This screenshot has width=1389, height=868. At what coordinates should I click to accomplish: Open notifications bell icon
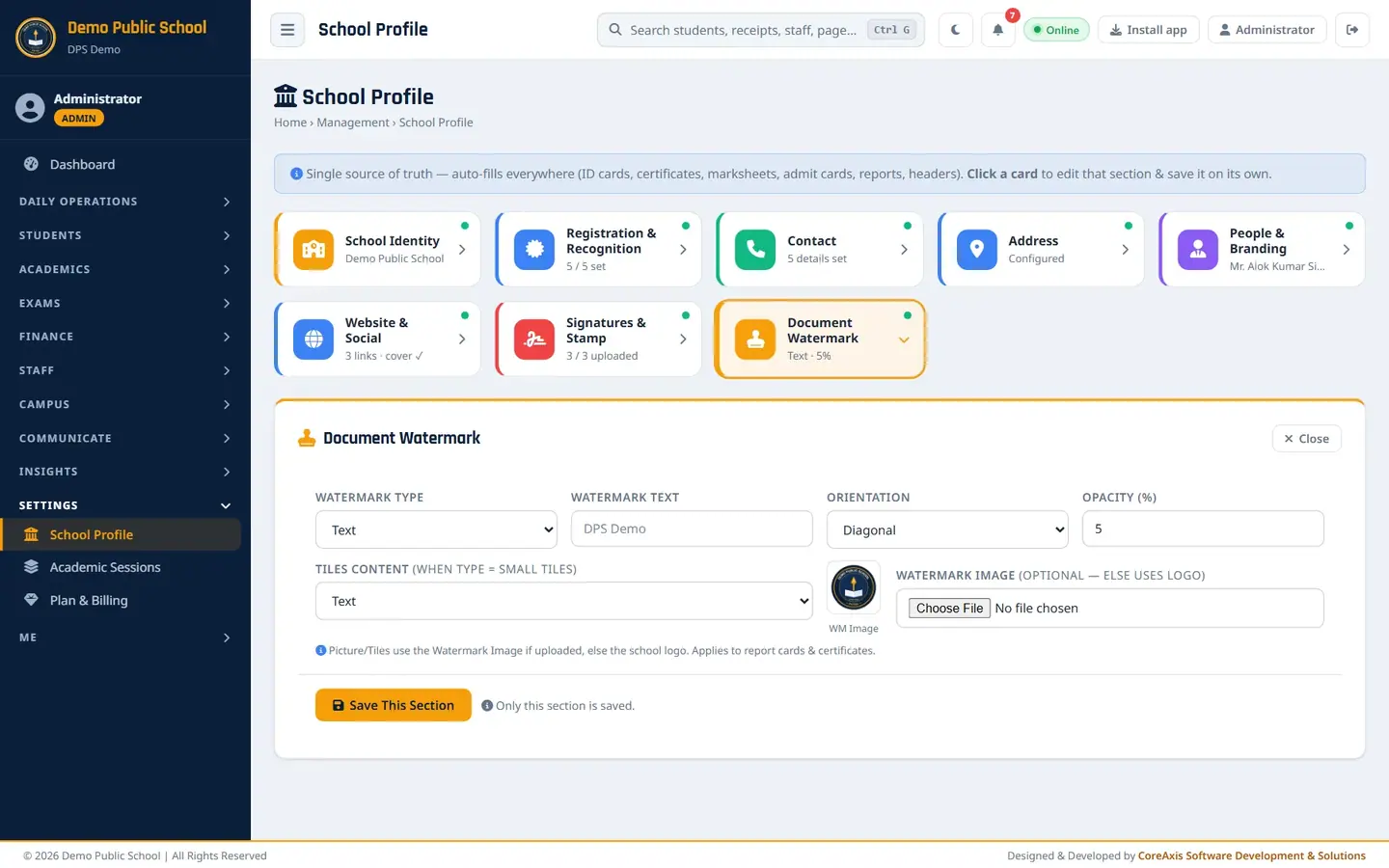(998, 30)
